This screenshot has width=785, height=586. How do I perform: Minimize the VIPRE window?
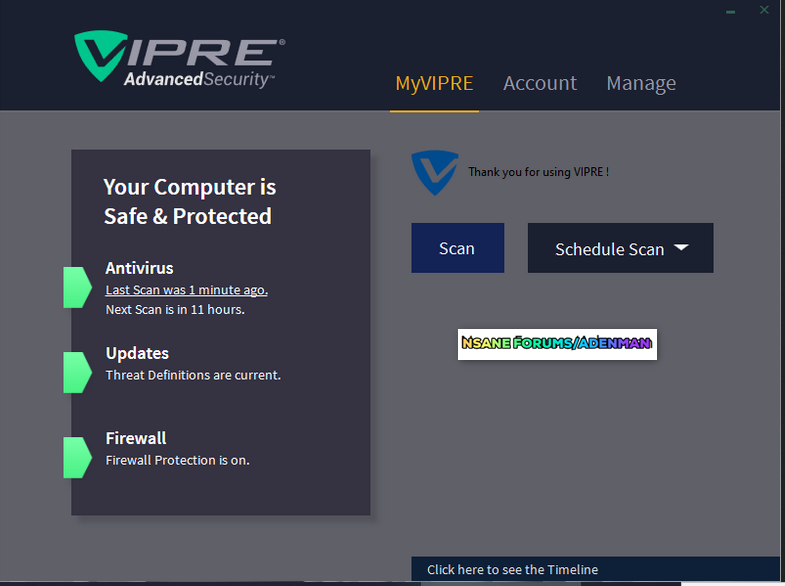tap(730, 11)
